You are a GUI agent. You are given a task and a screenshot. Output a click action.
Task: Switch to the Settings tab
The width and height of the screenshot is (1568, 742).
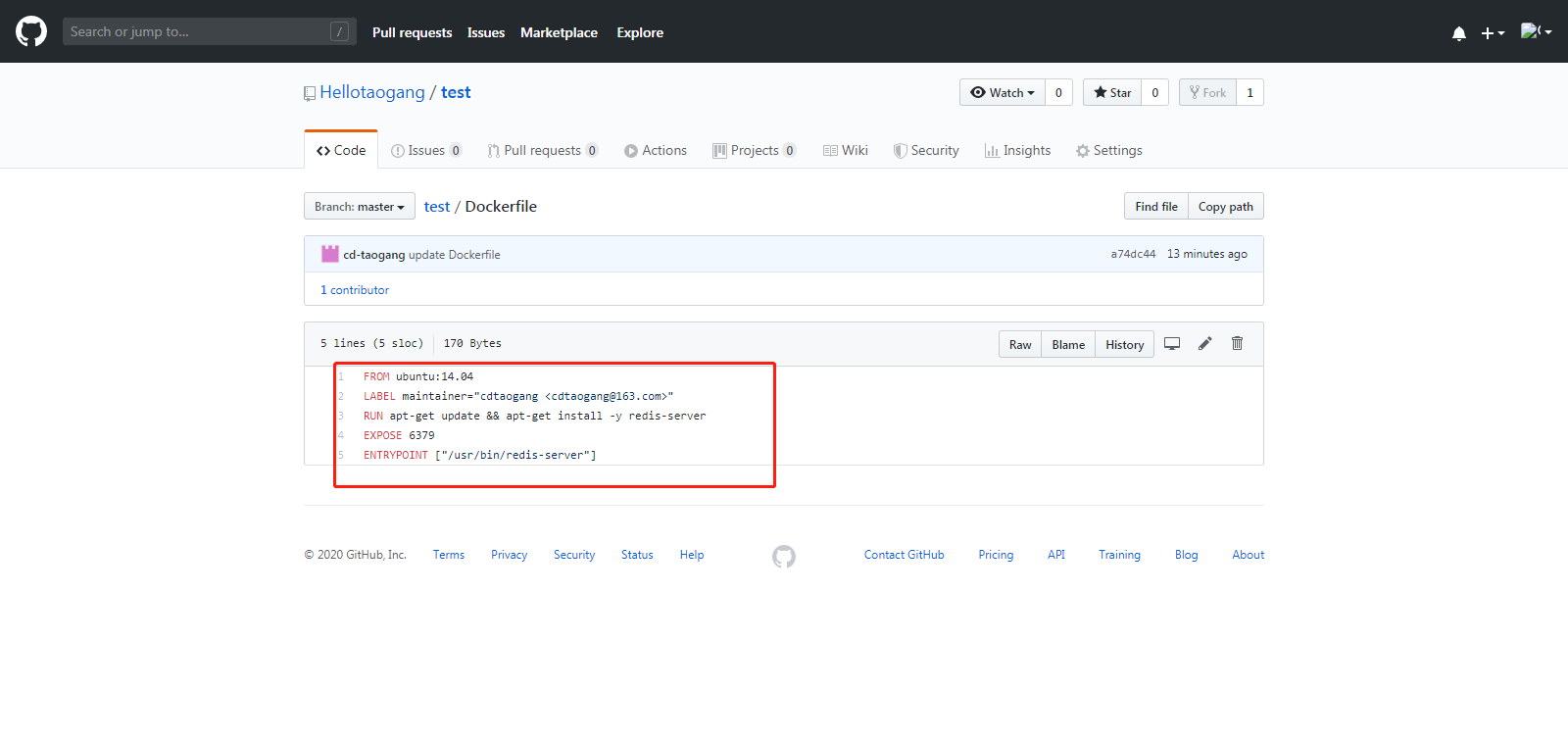pyautogui.click(x=1109, y=150)
